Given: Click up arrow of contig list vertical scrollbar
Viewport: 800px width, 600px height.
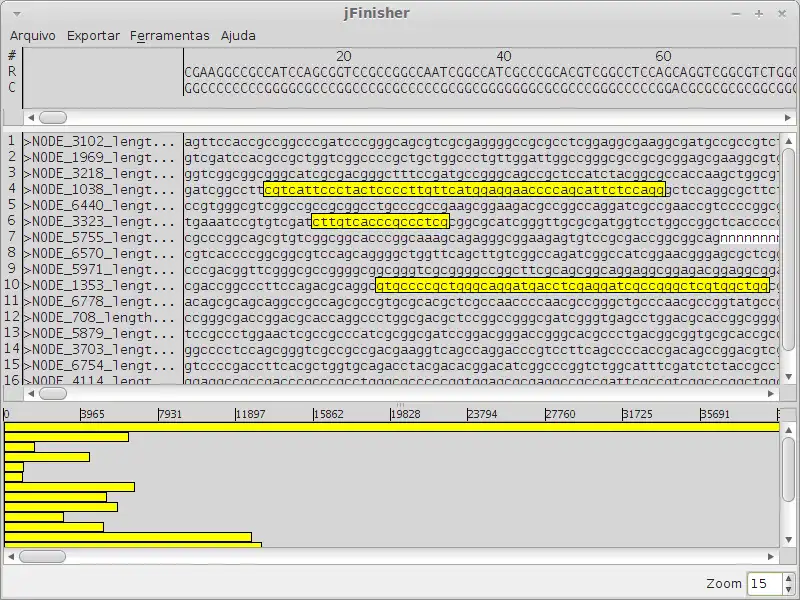Looking at the screenshot, I should 788,141.
